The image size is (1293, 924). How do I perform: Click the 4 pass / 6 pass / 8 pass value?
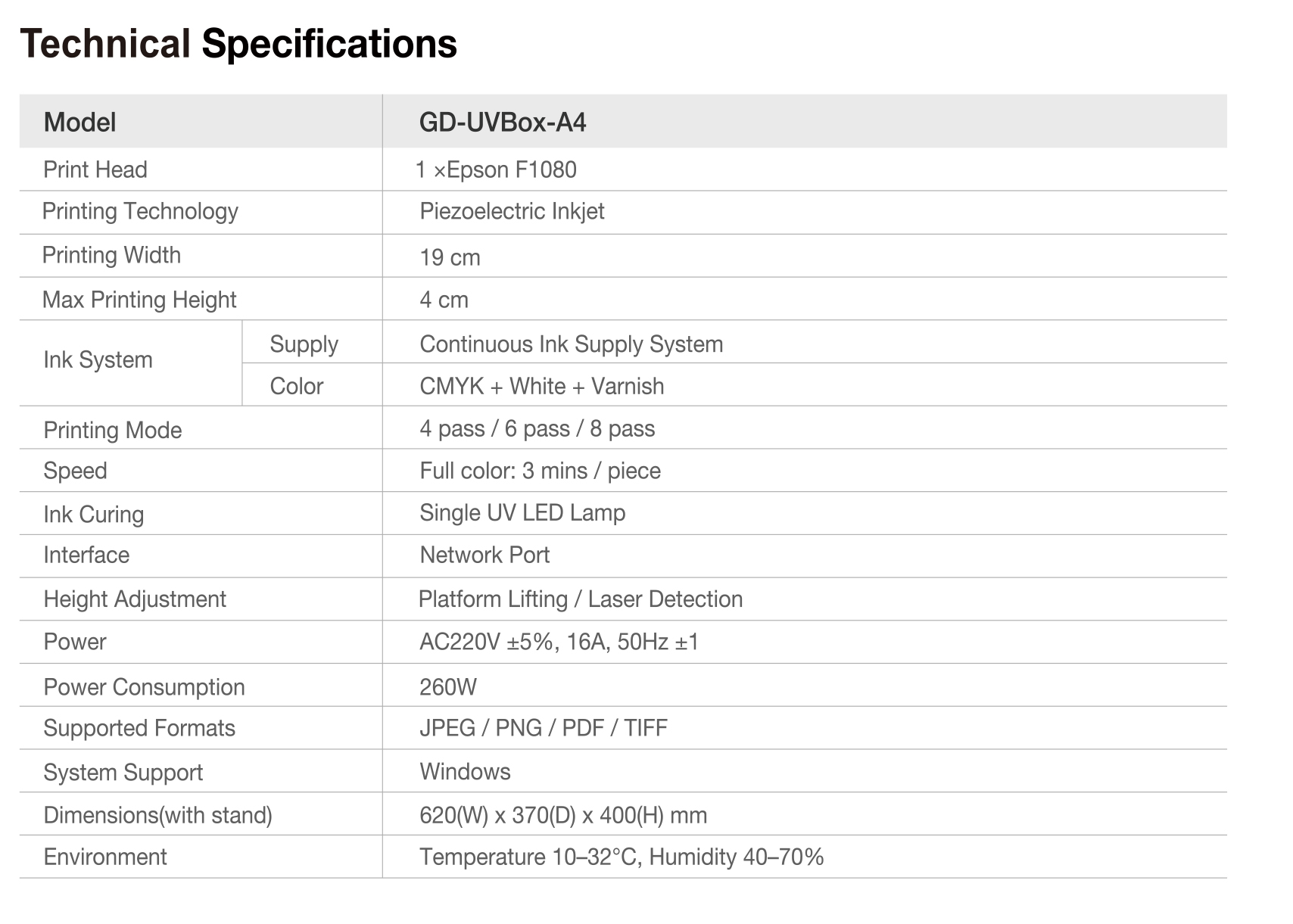tap(537, 429)
